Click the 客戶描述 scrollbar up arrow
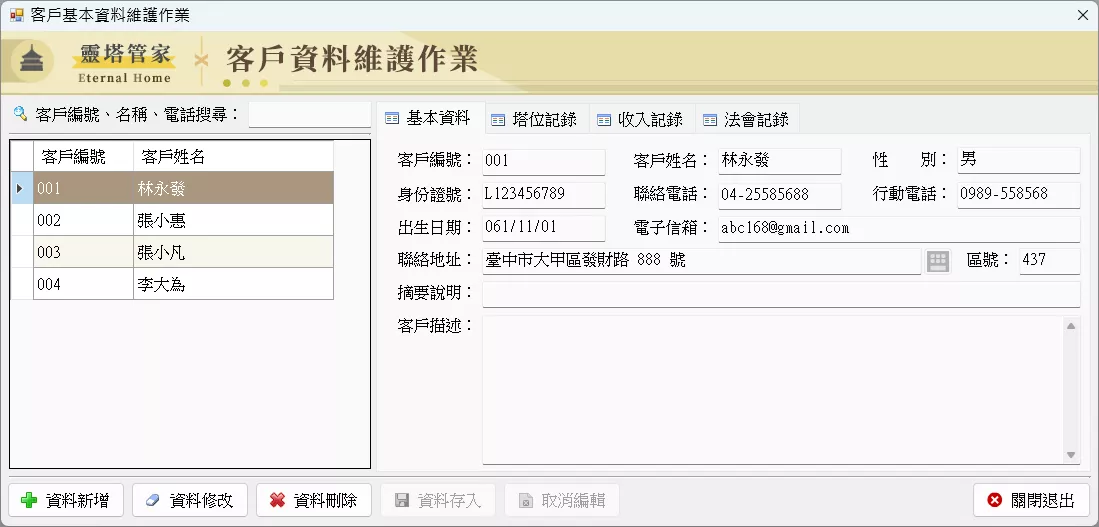 (x=1071, y=326)
